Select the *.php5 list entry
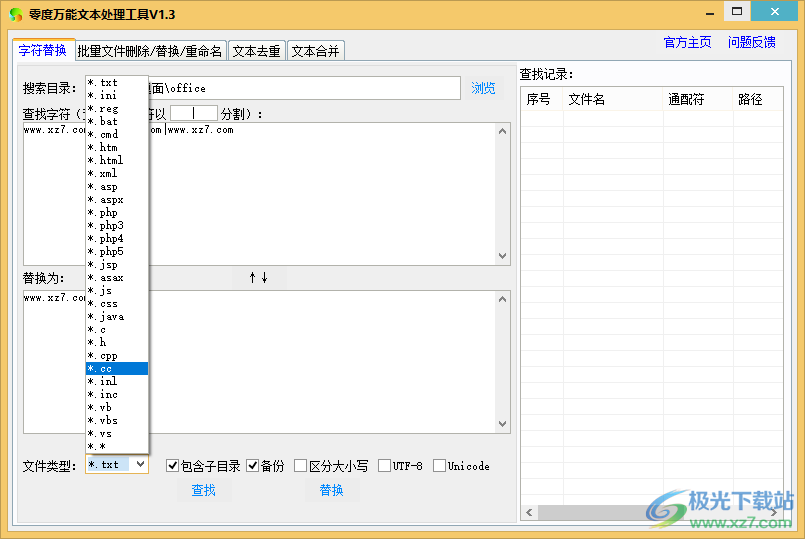The image size is (805, 539). [x=117, y=252]
